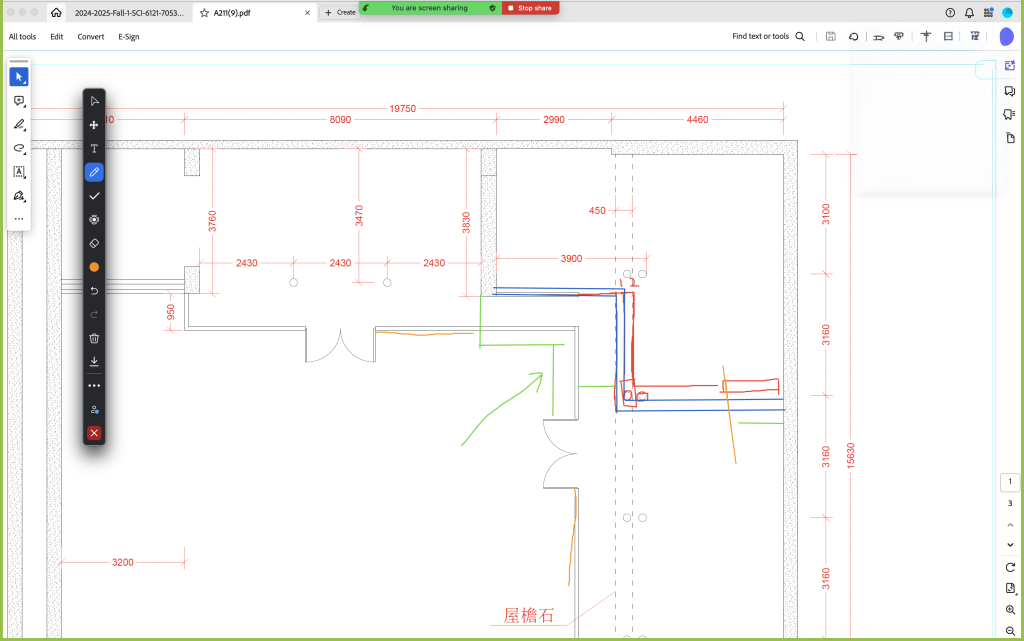Open the notifications bell
The height and width of the screenshot is (641, 1024).
[x=969, y=12]
